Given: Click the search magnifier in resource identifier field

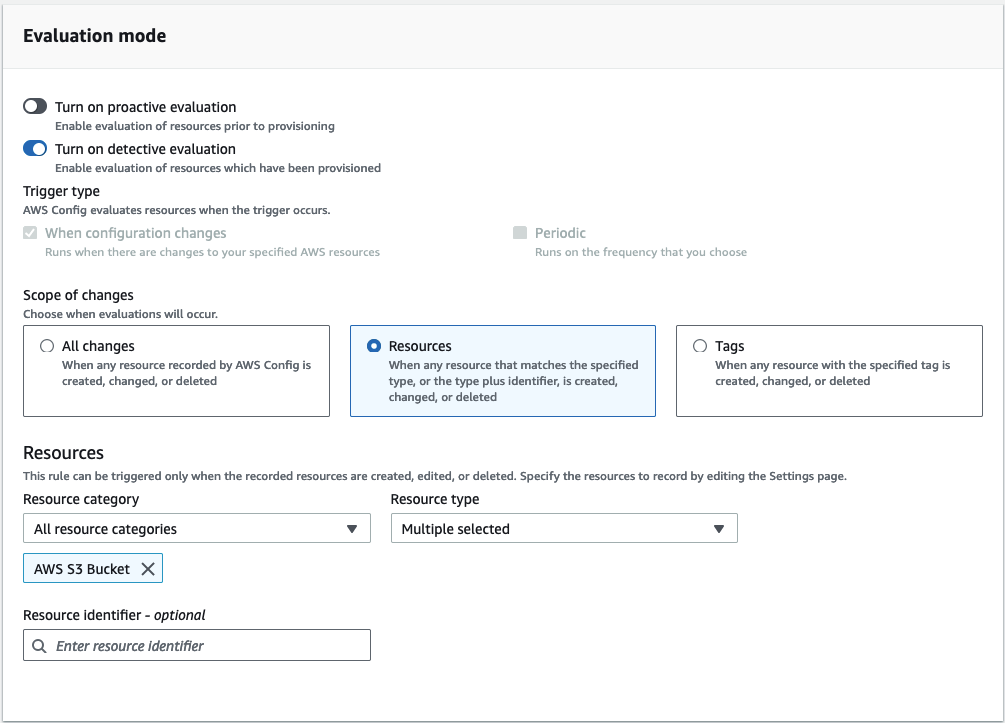Looking at the screenshot, I should point(38,644).
